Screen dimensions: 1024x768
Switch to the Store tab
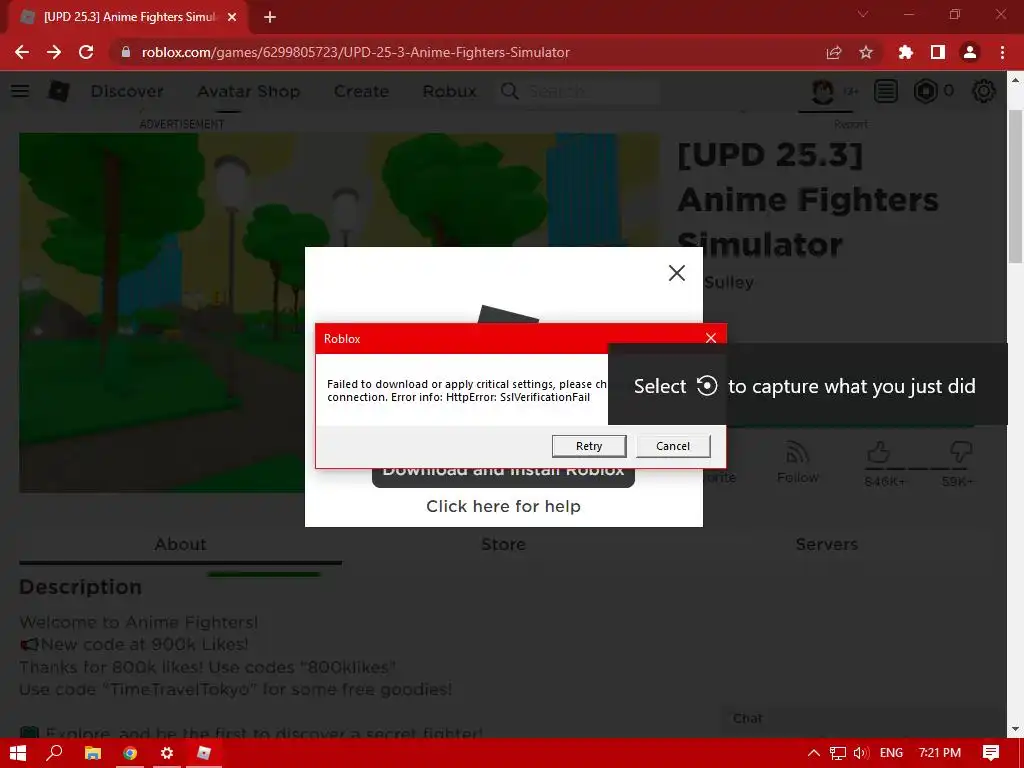click(x=503, y=544)
